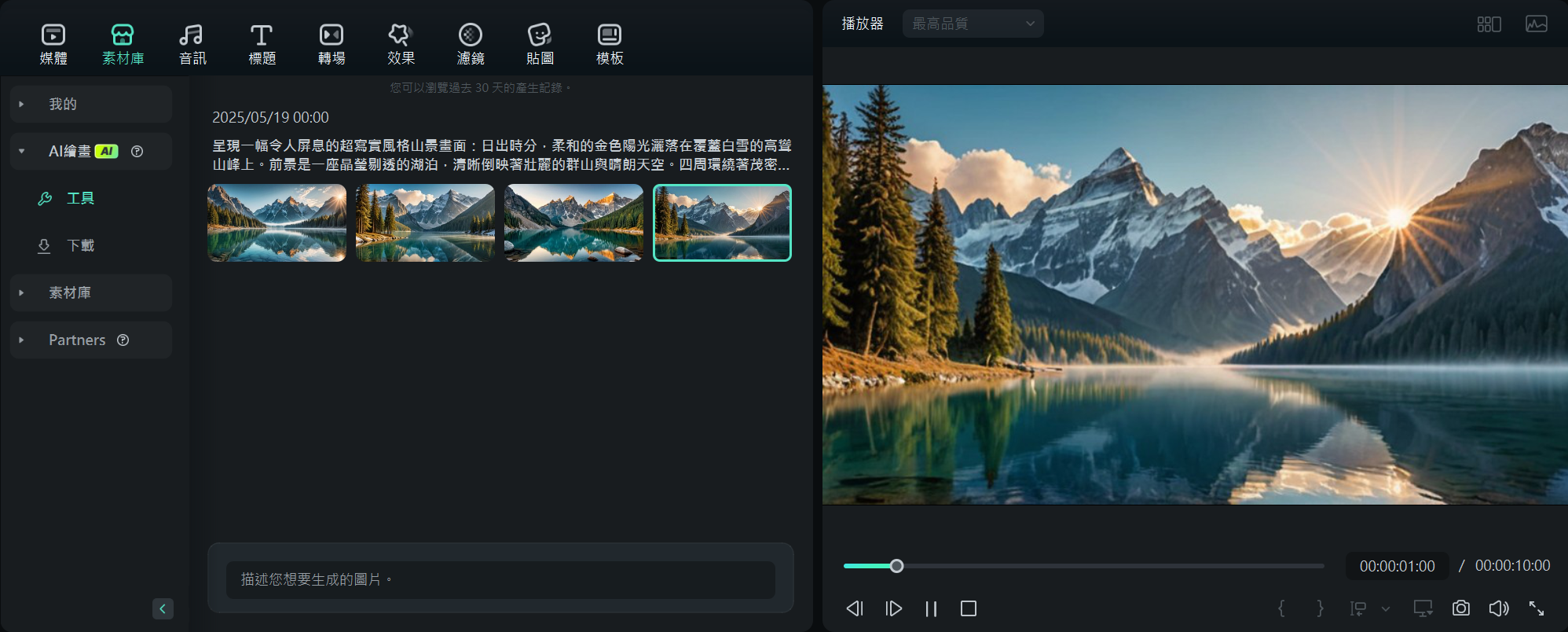Screen dimensions: 1568x632
Task: Take a snapshot with the camera icon
Action: (1461, 608)
